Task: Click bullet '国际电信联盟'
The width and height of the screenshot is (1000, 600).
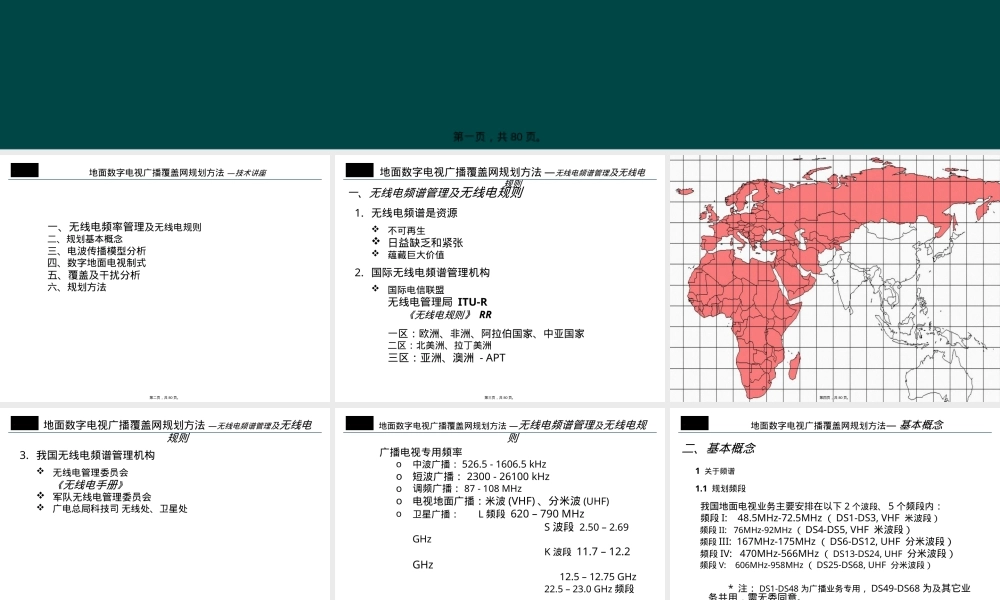Action: tap(416, 289)
